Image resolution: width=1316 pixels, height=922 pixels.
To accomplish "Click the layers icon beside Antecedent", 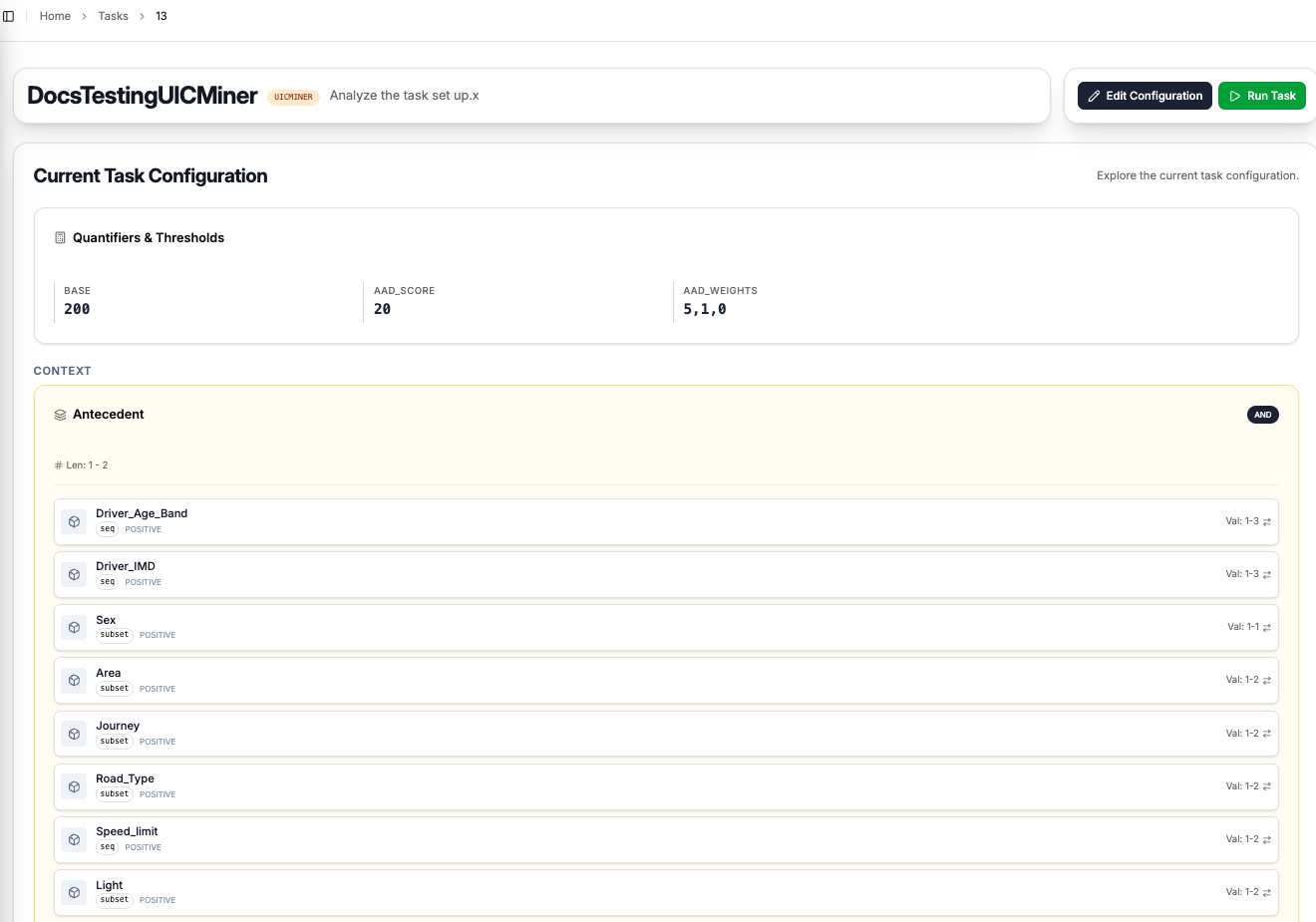I will point(60,415).
